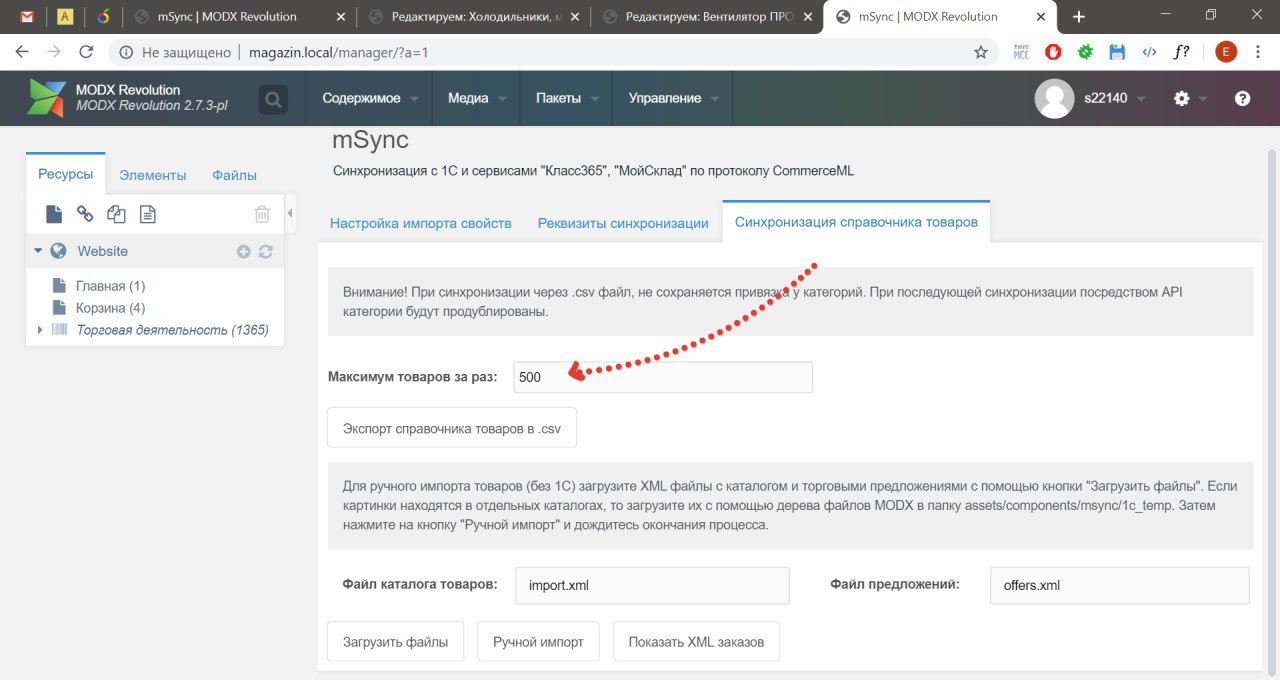The width and height of the screenshot is (1280, 680).
Task: Click Экспорт справочника товаров в .csv button
Action: point(452,428)
